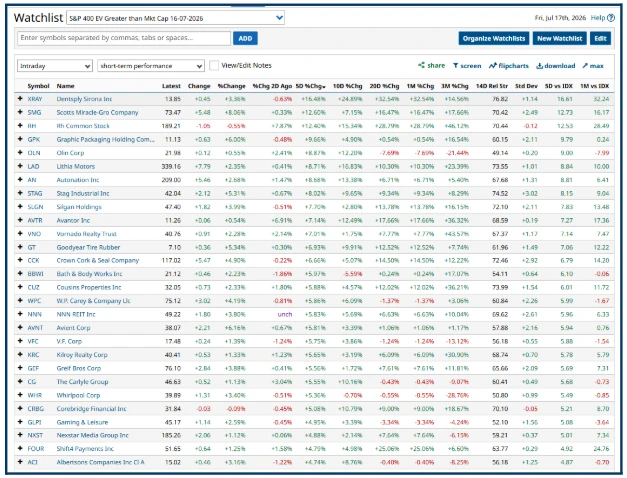Open the CRBG symbol link

36,409
